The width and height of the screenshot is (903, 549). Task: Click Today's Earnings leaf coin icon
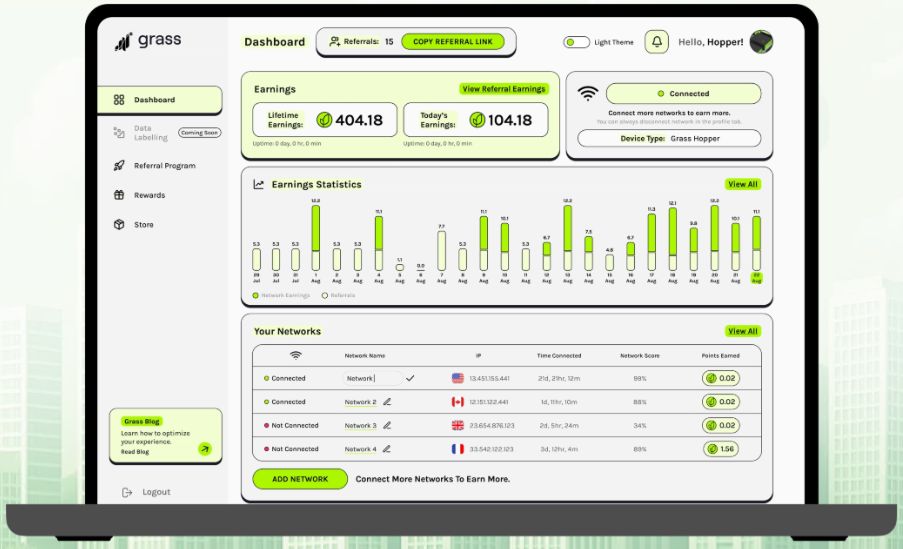click(477, 120)
